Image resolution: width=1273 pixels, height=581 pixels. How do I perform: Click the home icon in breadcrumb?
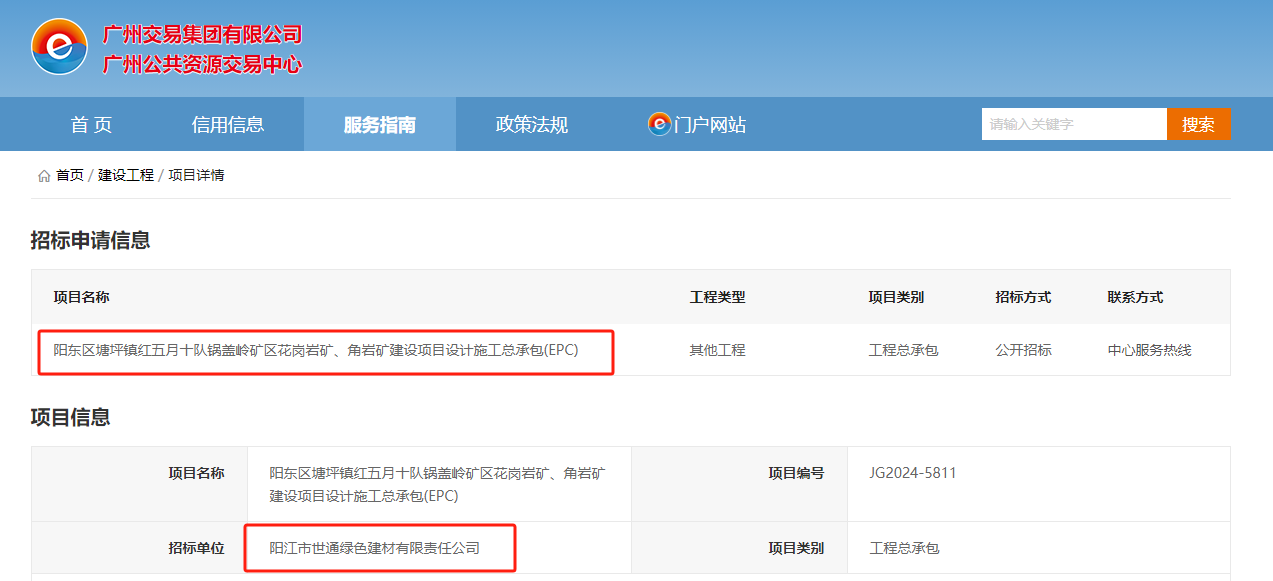click(x=43, y=176)
